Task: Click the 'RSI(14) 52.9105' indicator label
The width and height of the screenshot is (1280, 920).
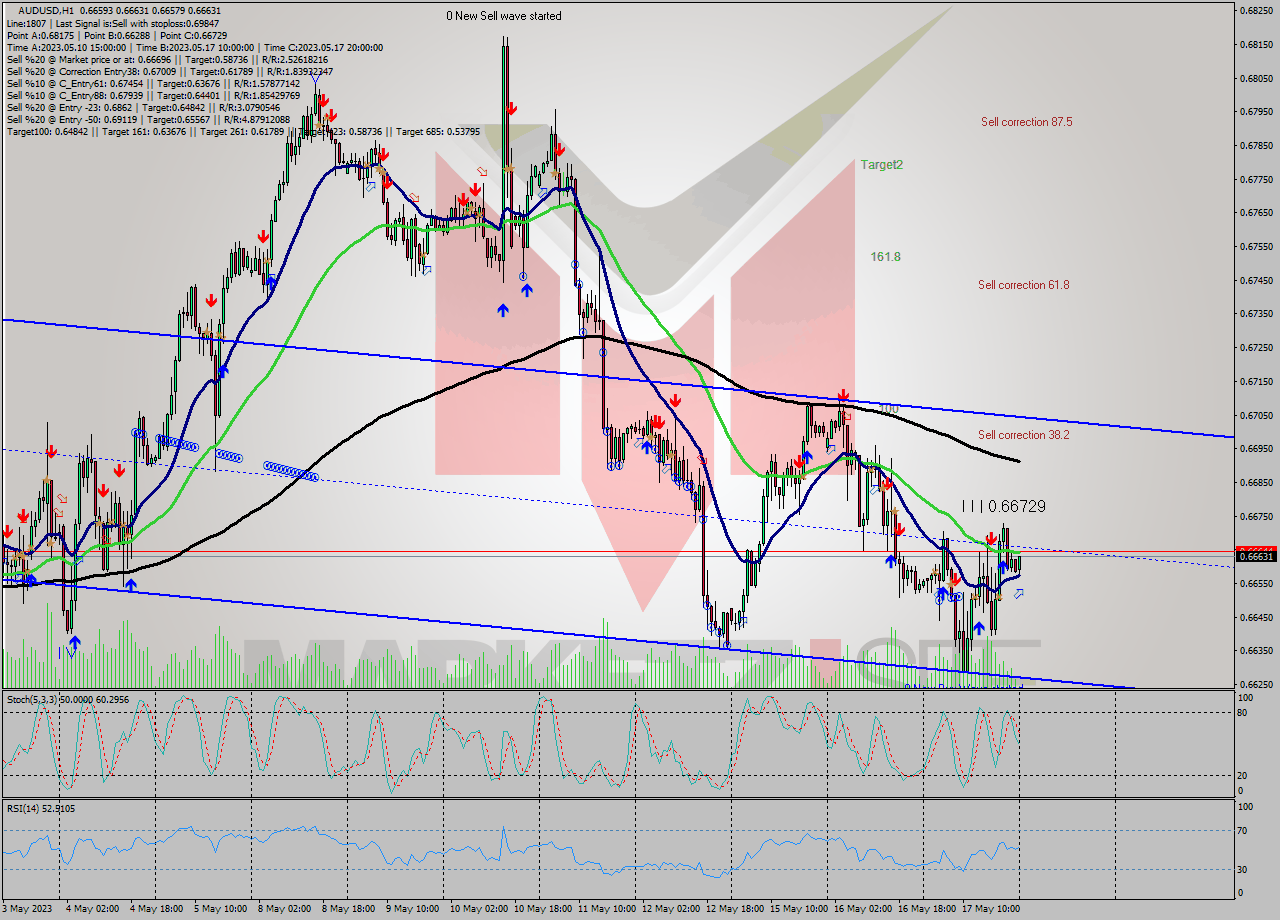Action: (x=40, y=808)
